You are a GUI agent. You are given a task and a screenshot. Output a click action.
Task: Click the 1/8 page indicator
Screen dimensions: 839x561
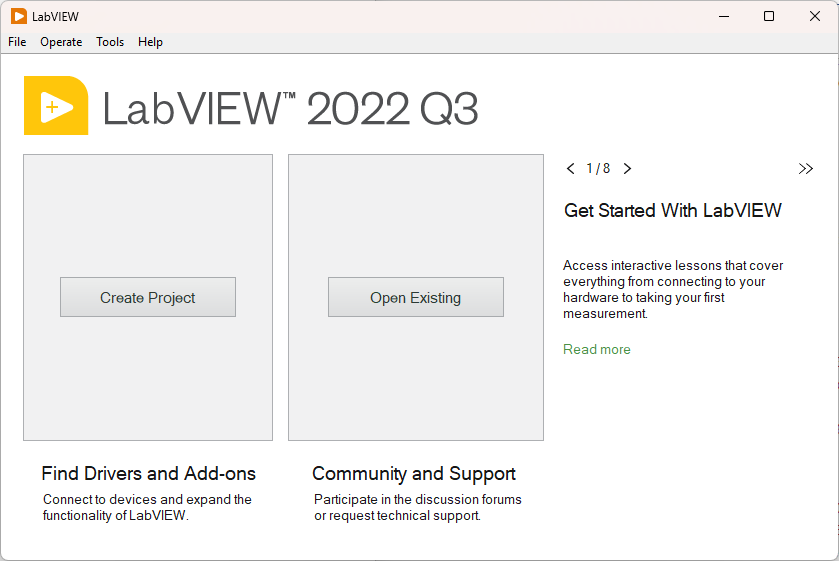click(x=598, y=169)
